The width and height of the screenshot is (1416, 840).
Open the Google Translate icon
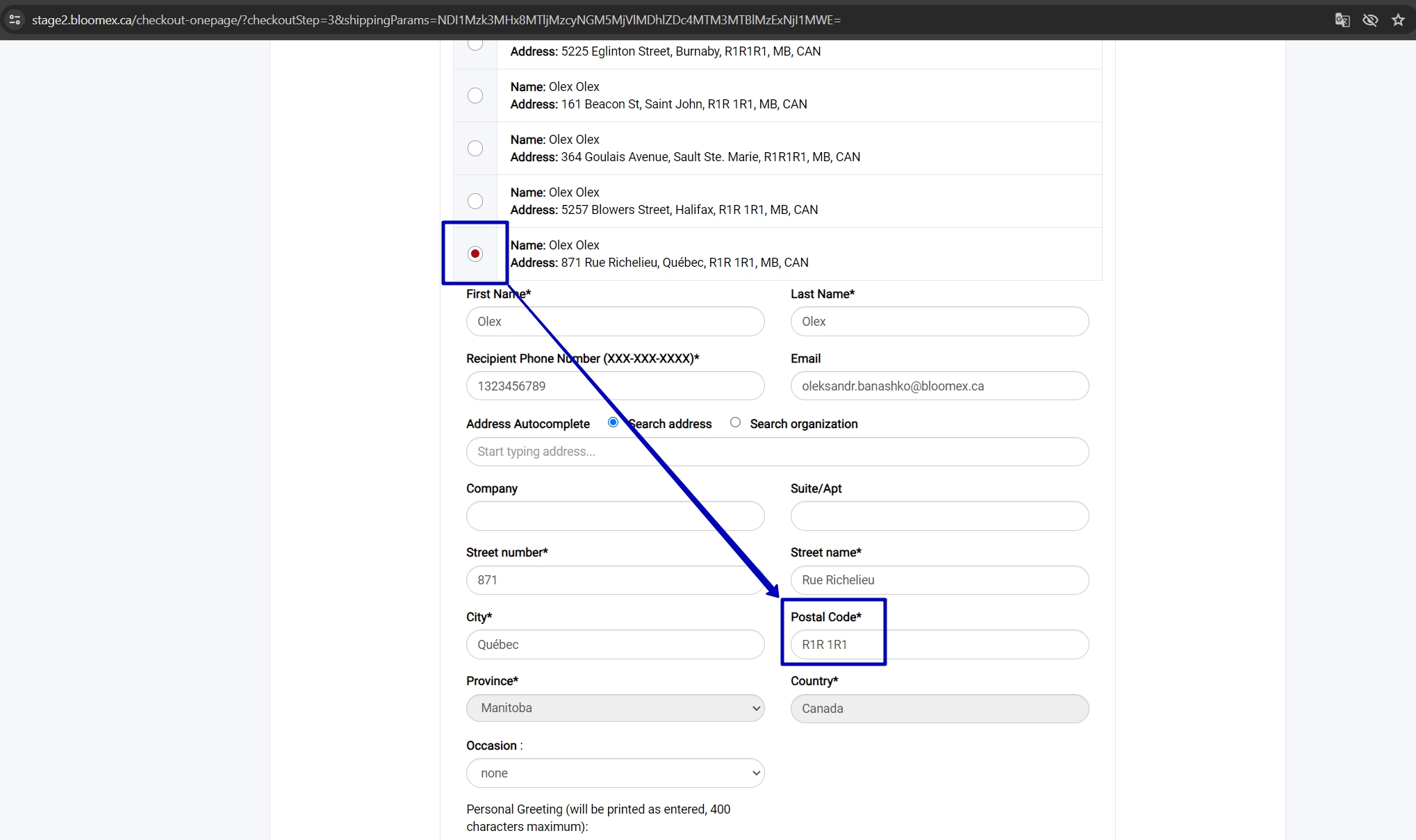point(1342,19)
